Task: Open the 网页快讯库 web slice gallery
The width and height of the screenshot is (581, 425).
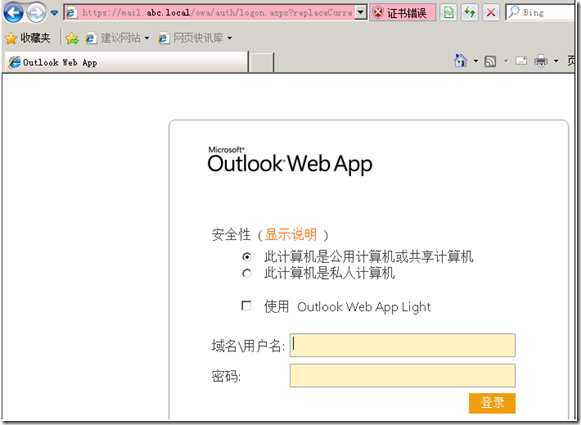Action: [190, 38]
